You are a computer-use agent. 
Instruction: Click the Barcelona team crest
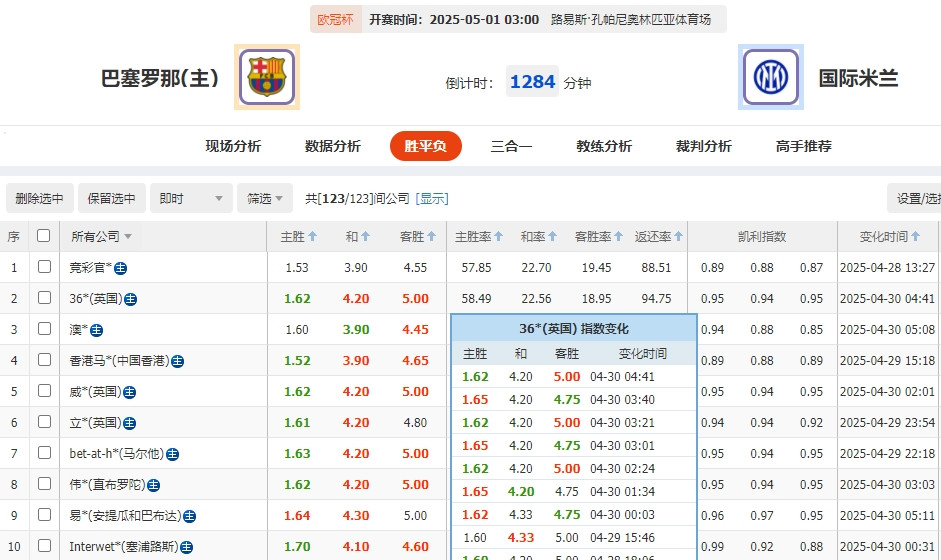click(267, 77)
